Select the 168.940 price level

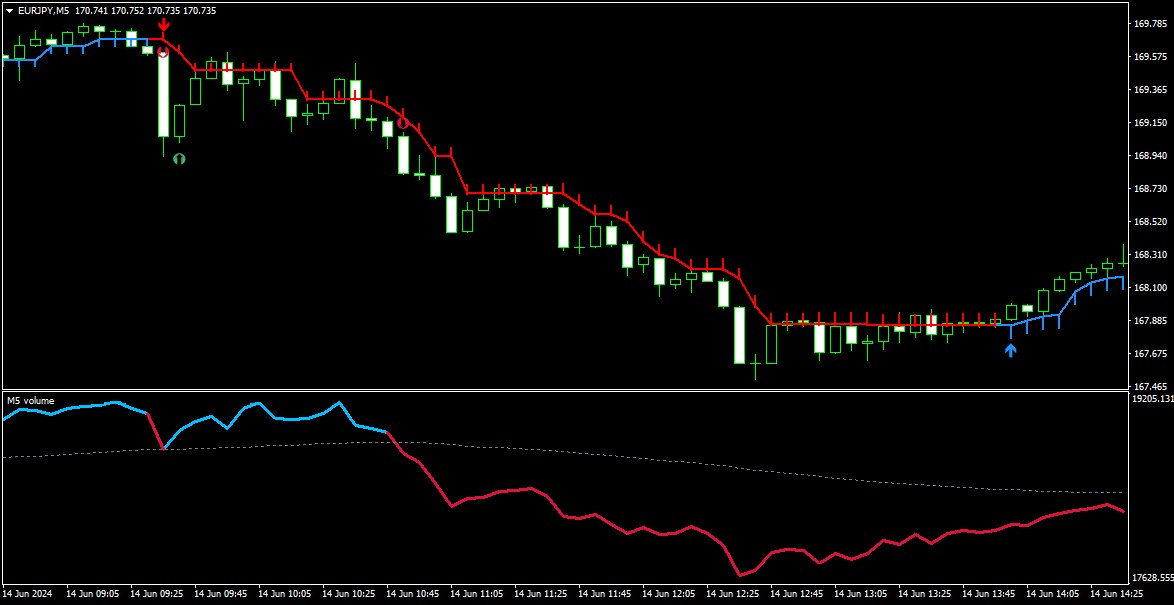[1151, 155]
